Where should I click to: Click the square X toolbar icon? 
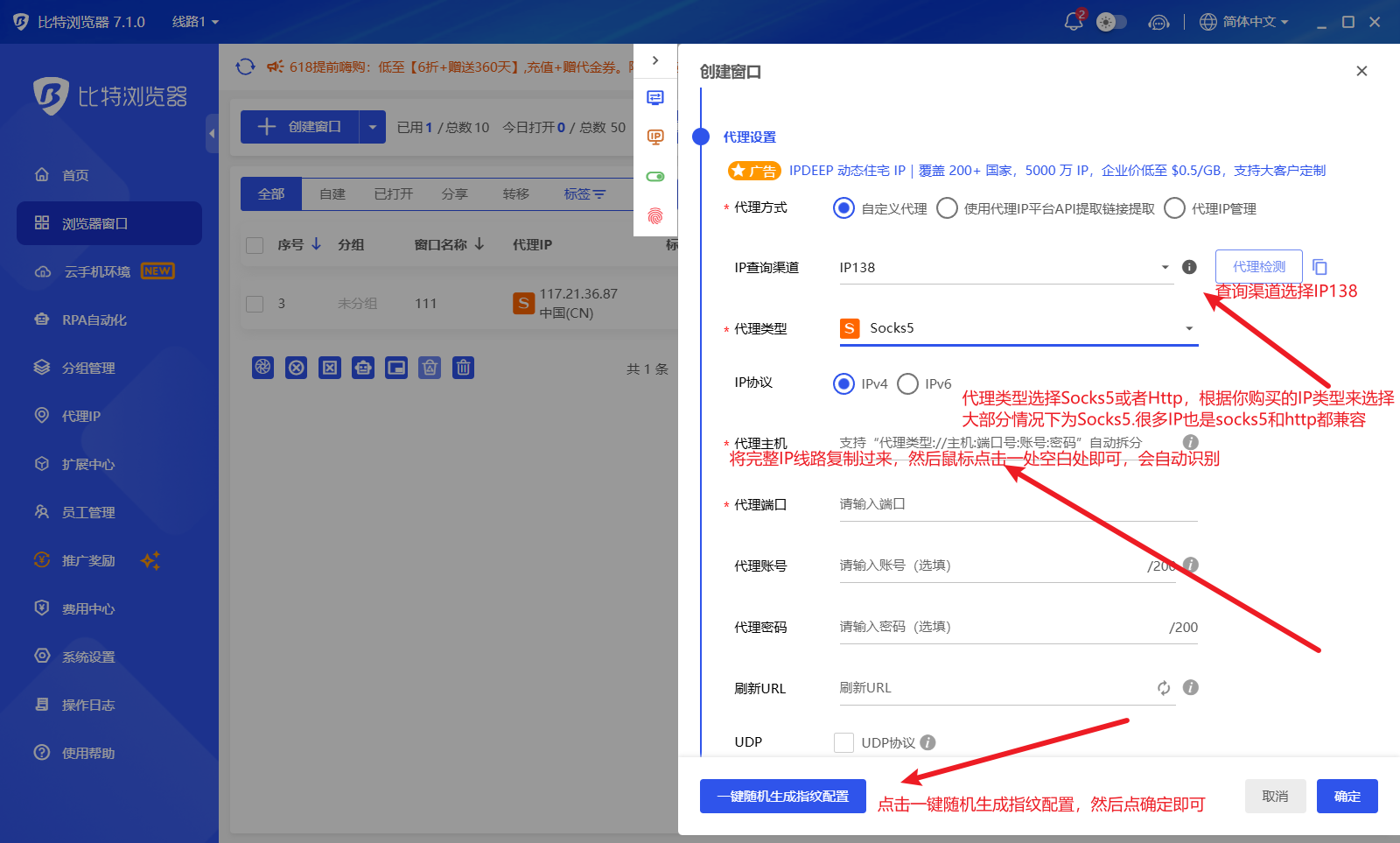(330, 368)
